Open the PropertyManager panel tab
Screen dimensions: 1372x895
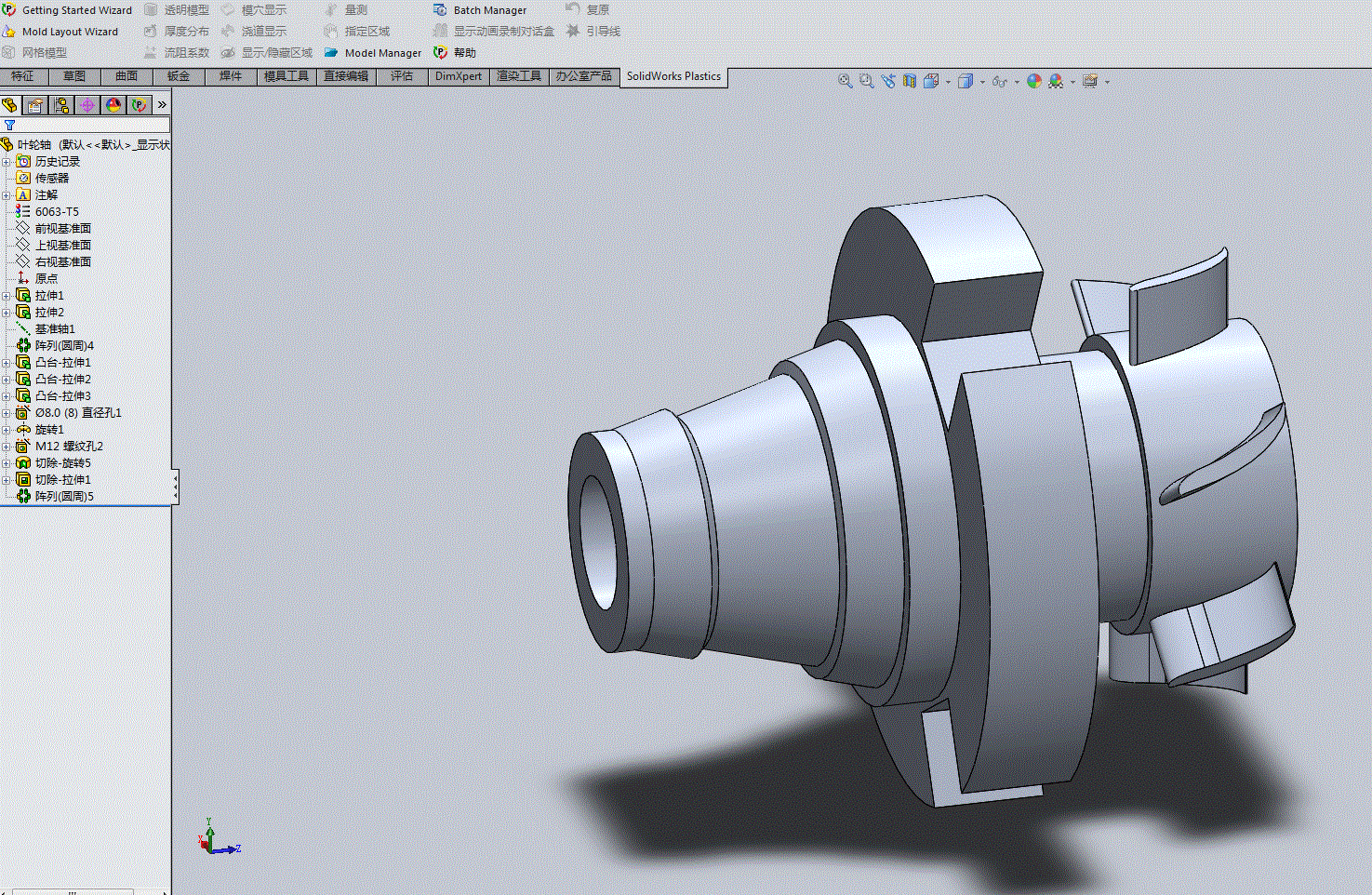coord(35,105)
